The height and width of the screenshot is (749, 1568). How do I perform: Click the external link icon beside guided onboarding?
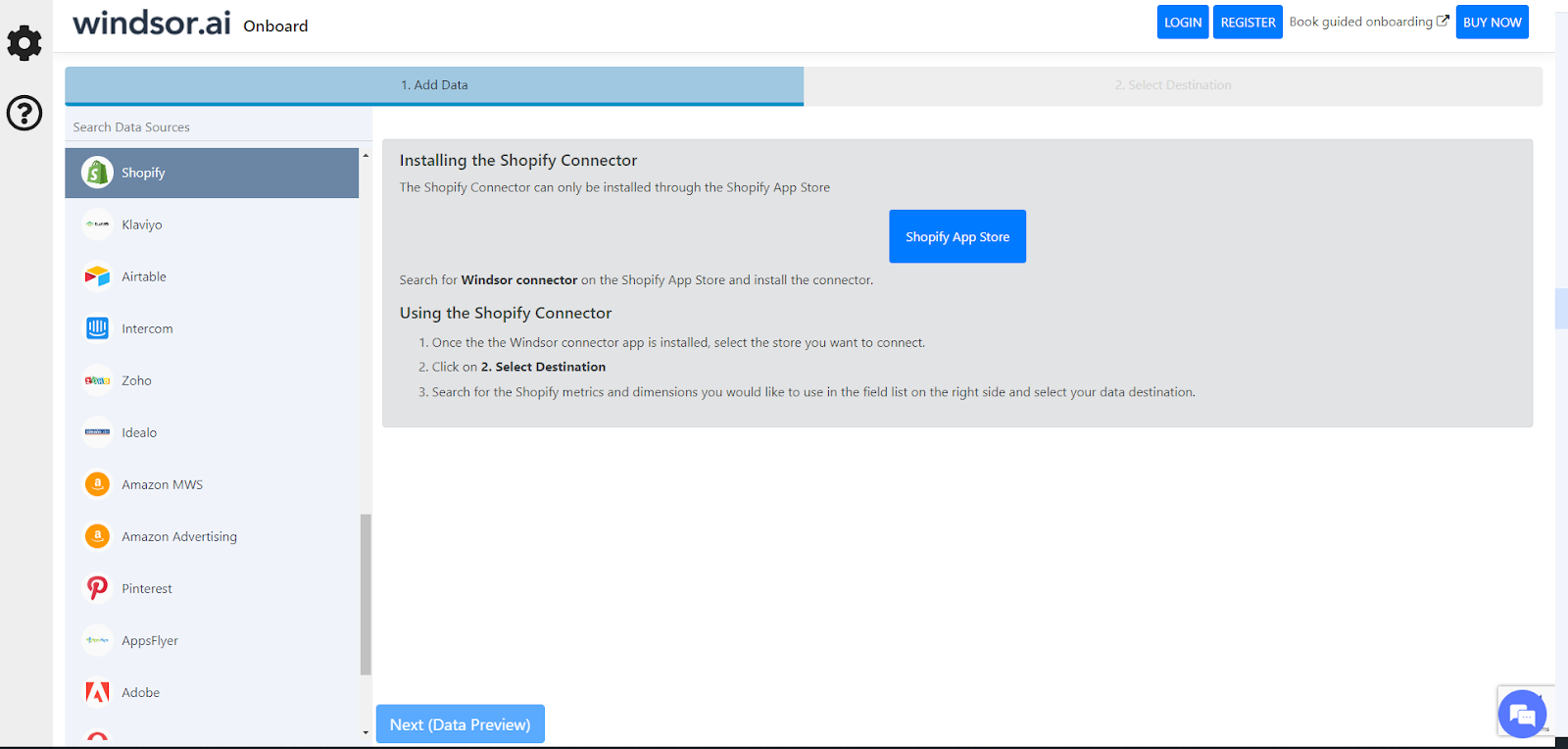tap(1443, 21)
